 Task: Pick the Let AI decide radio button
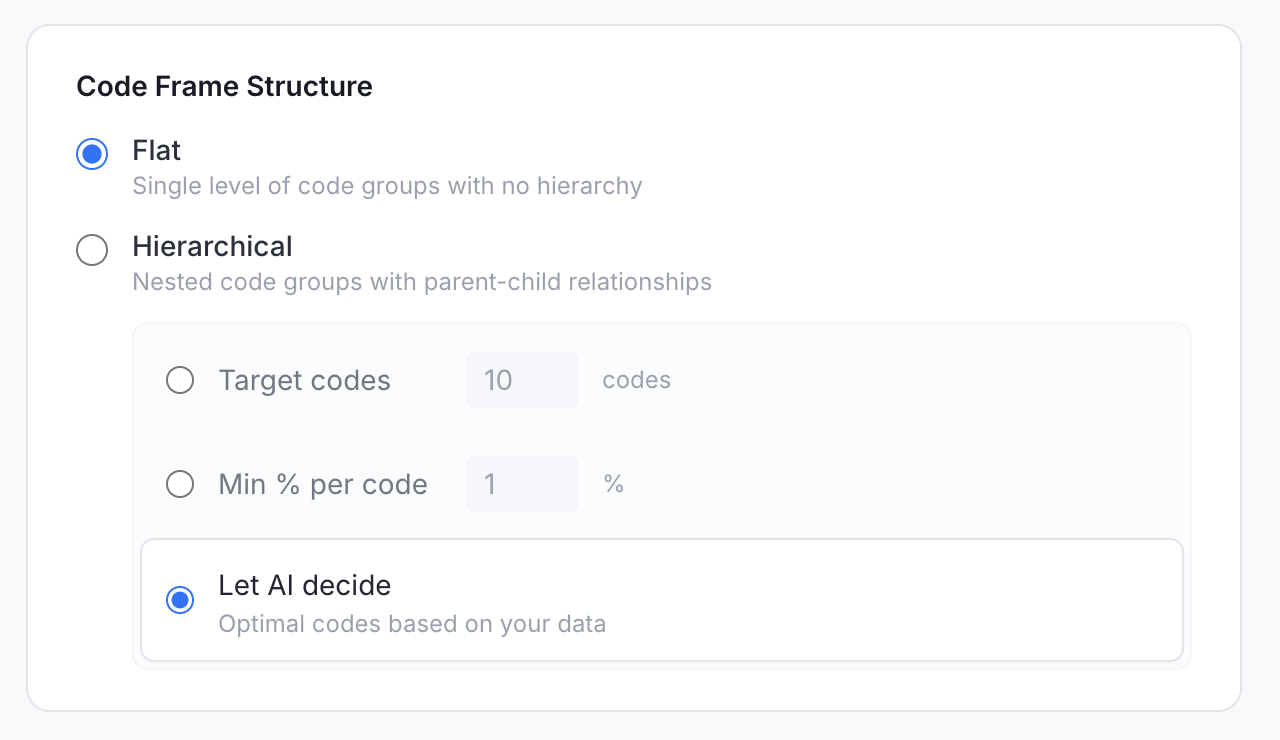coord(180,600)
